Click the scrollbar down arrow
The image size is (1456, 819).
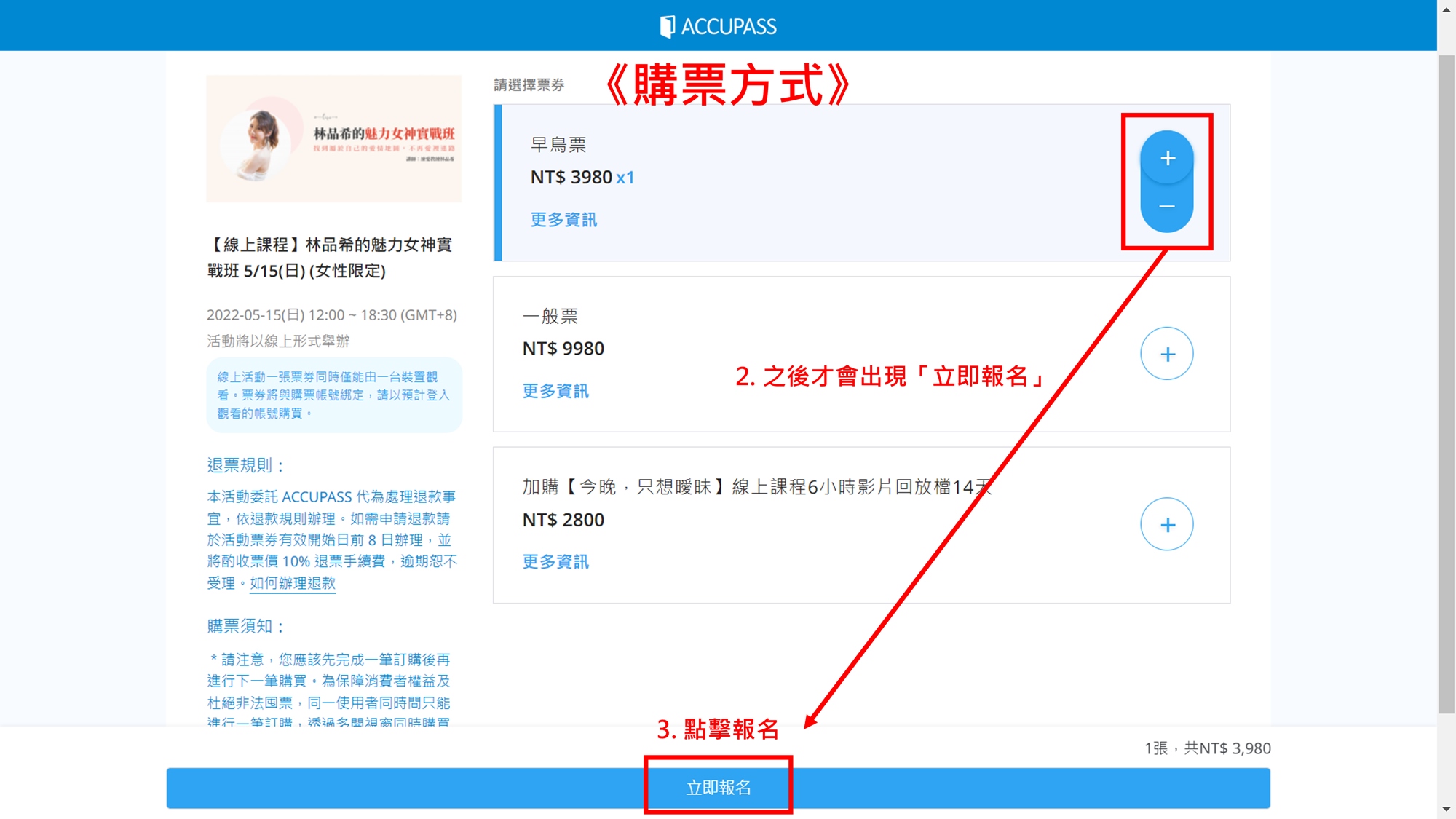pos(1446,809)
